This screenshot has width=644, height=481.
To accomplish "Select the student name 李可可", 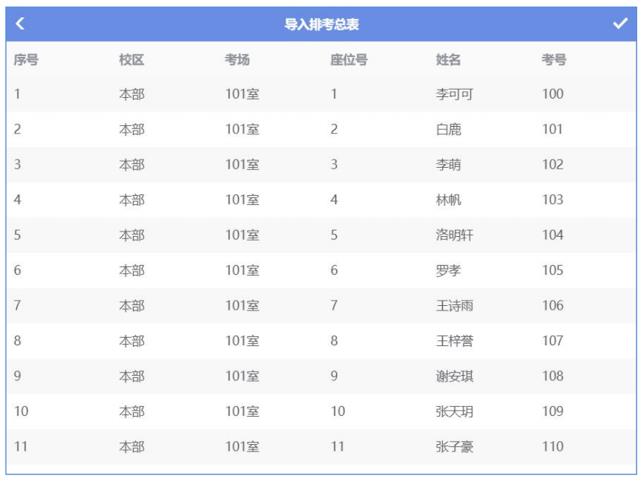I will (x=454, y=95).
